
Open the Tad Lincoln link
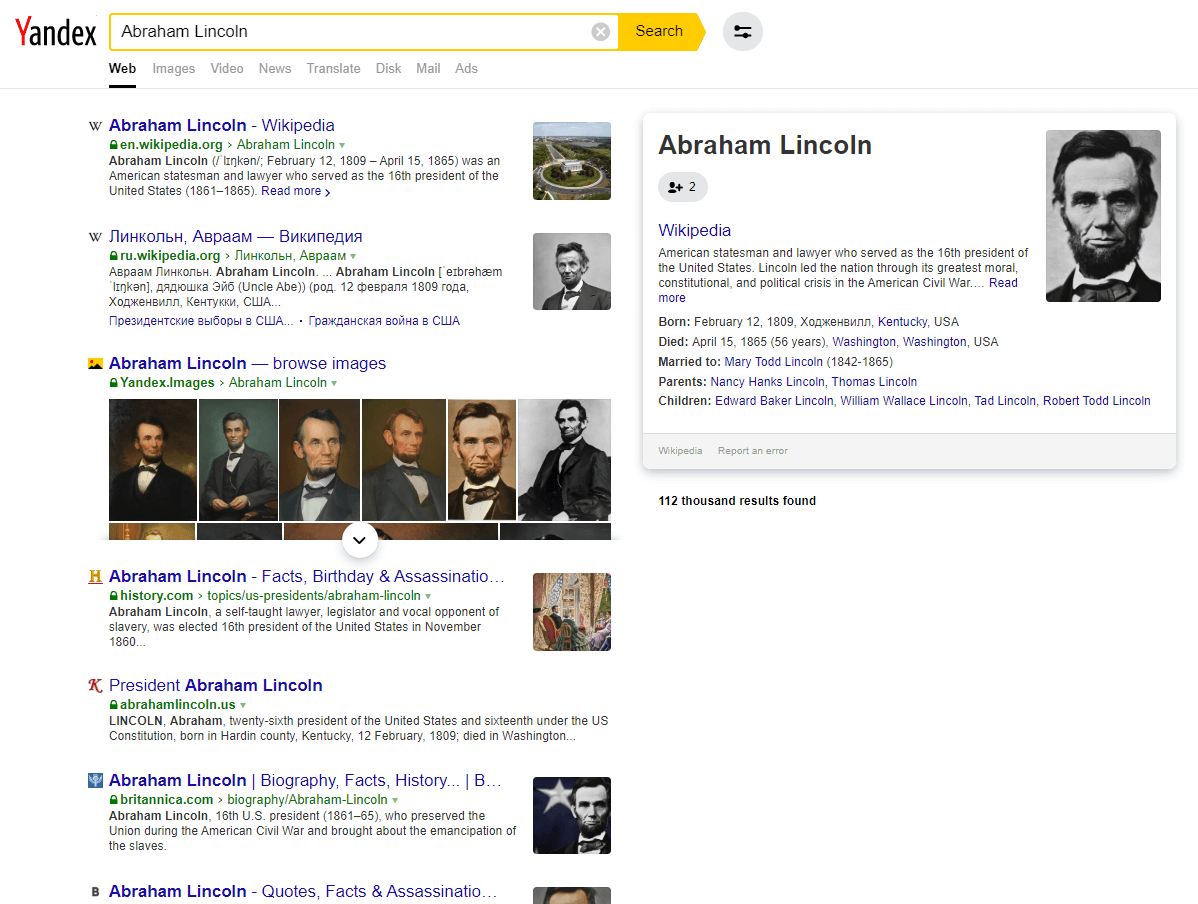(x=1005, y=400)
